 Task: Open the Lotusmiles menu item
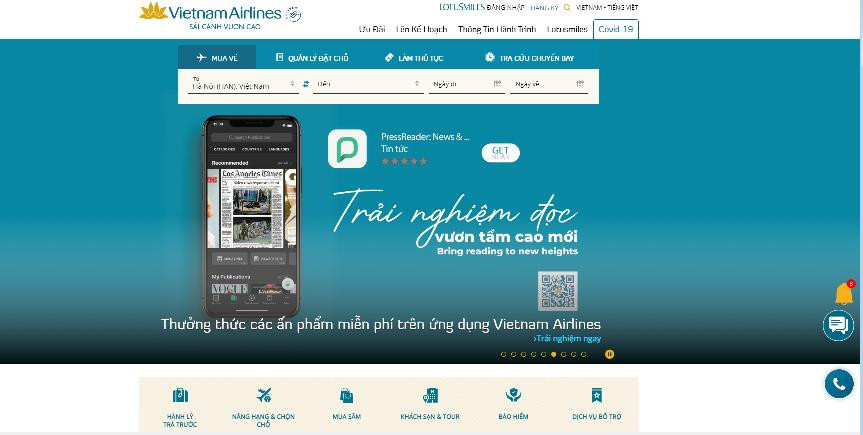pos(567,29)
